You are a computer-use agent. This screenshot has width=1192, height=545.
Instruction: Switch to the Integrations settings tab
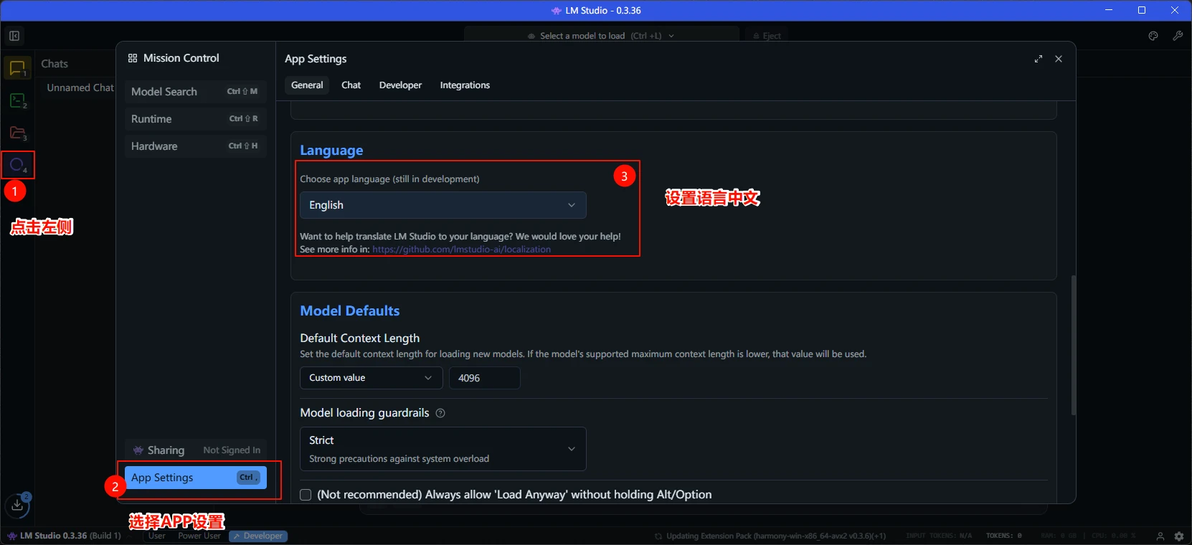(464, 85)
